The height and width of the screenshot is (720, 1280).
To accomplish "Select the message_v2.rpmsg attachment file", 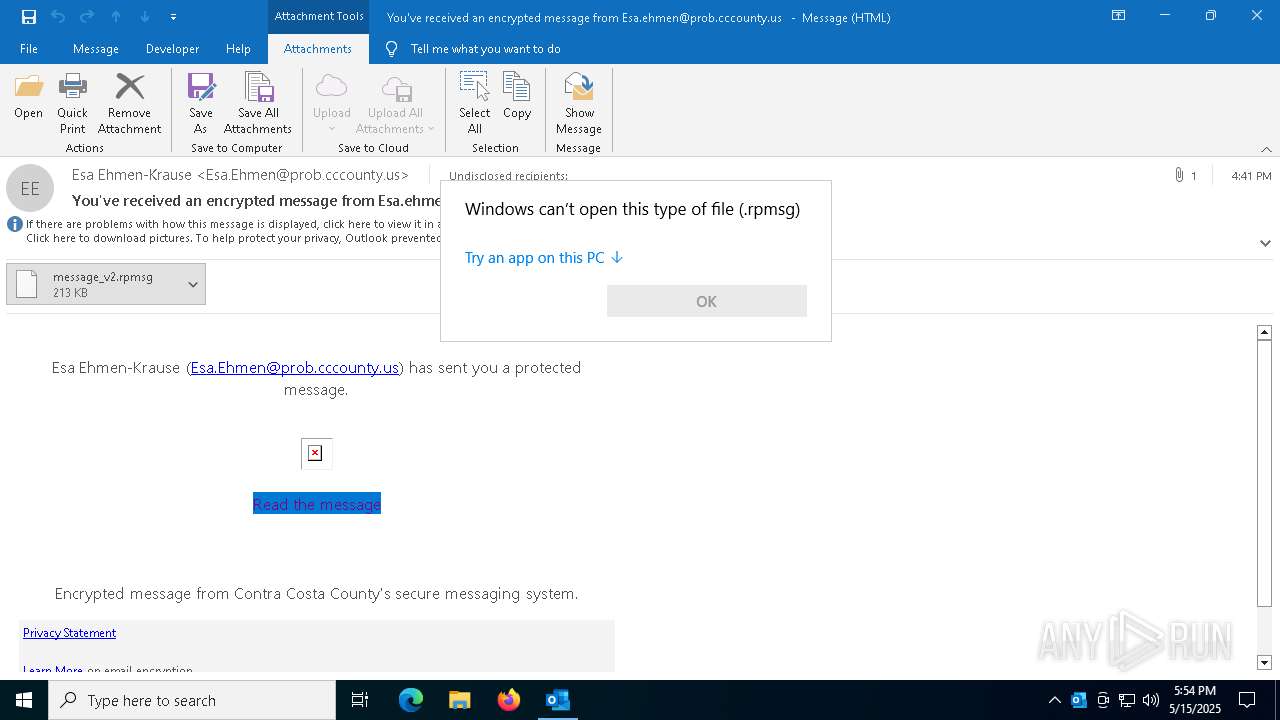I will (x=95, y=284).
